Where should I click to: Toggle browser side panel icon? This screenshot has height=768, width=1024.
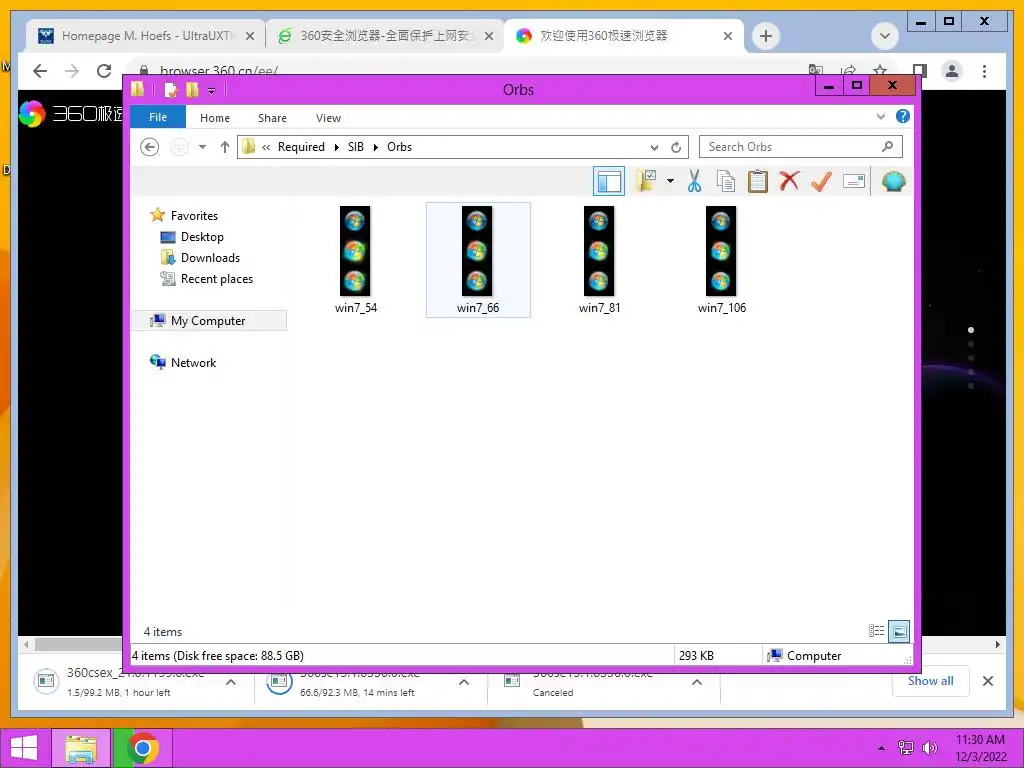pos(920,71)
